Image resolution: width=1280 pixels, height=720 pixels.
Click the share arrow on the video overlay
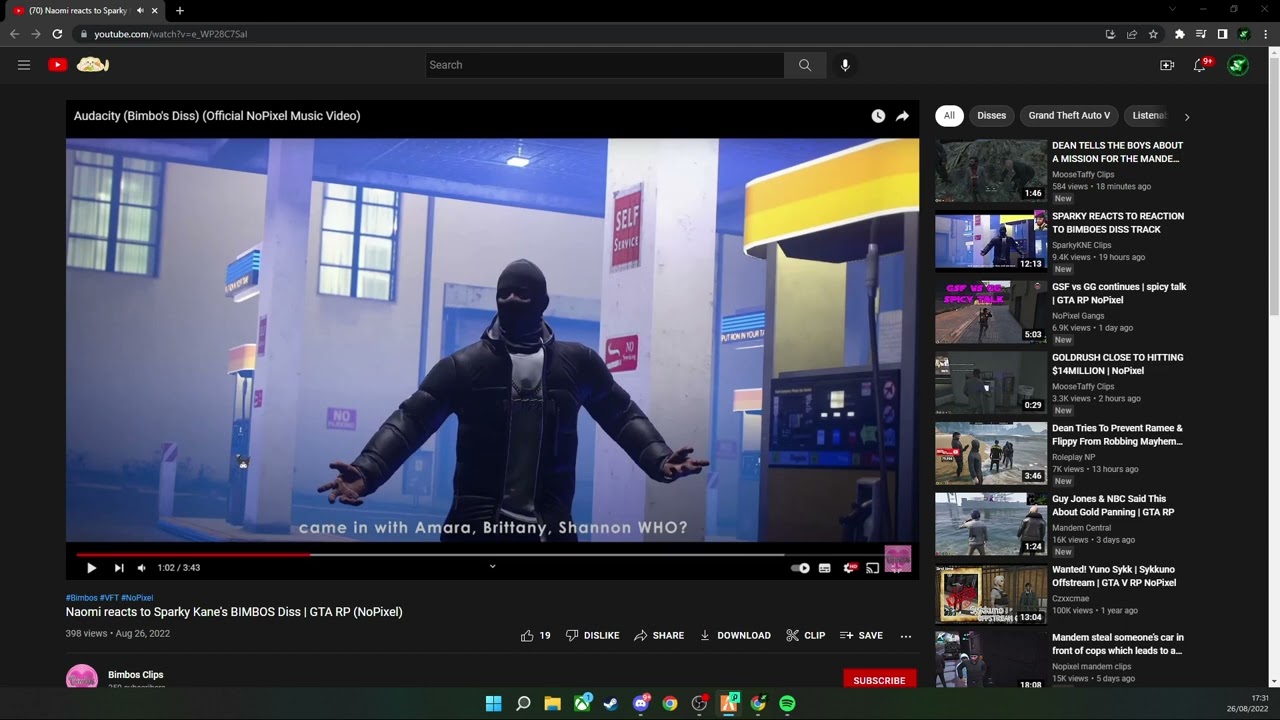(x=902, y=116)
